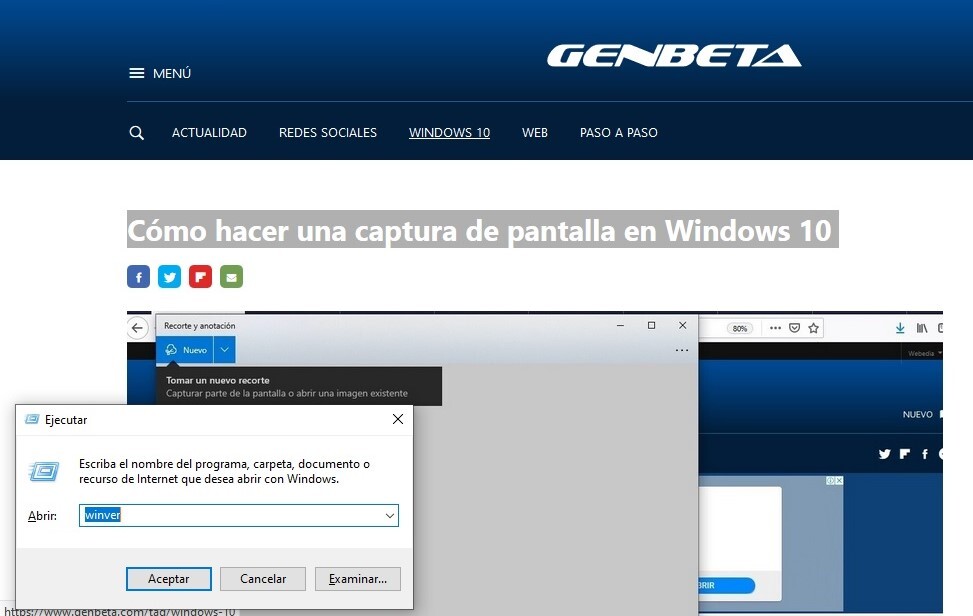Close the Ejecutar dialog window
The width and height of the screenshot is (973, 616).
click(x=397, y=420)
